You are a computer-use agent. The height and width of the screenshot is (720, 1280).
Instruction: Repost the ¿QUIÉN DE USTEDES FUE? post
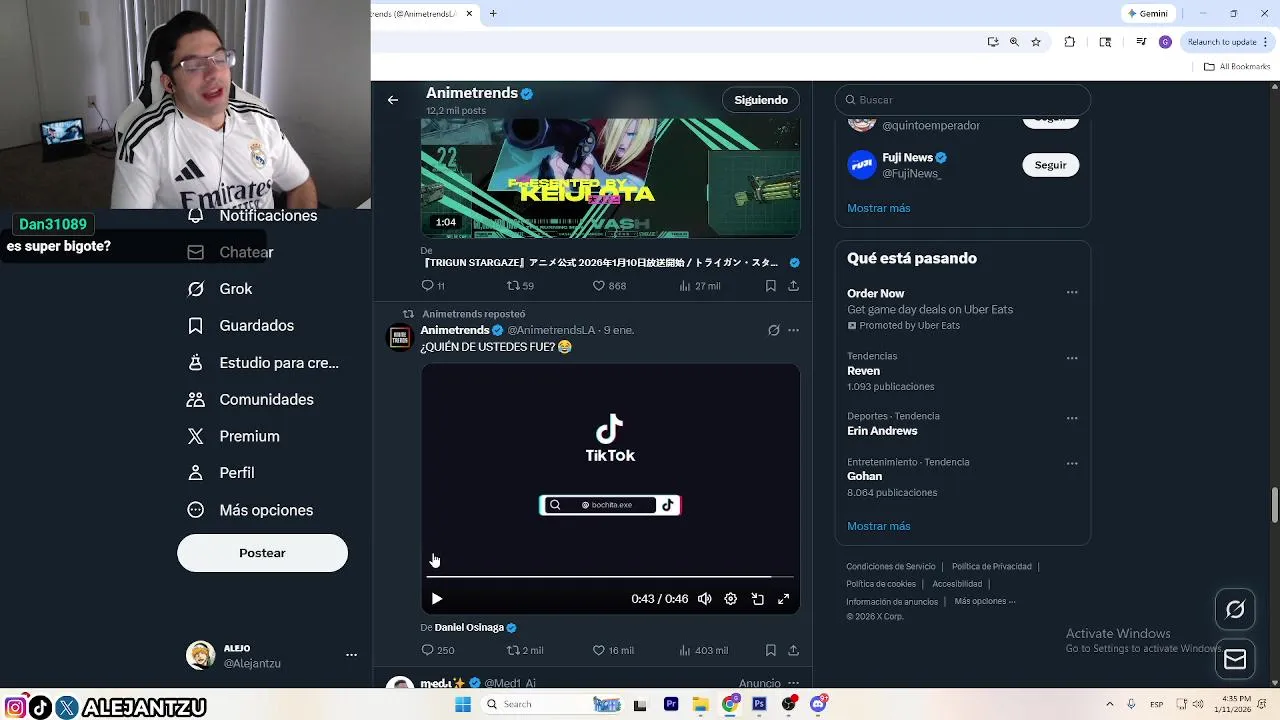coord(513,651)
